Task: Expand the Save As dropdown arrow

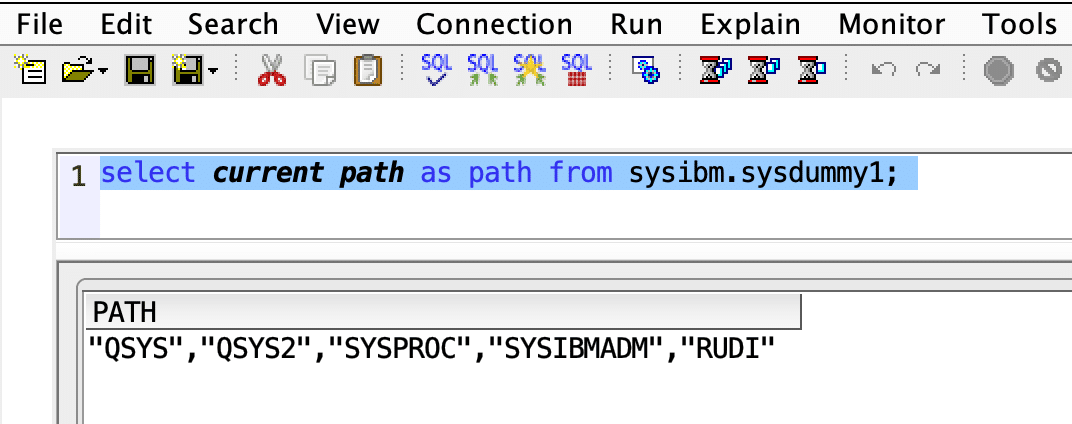Action: 212,71
